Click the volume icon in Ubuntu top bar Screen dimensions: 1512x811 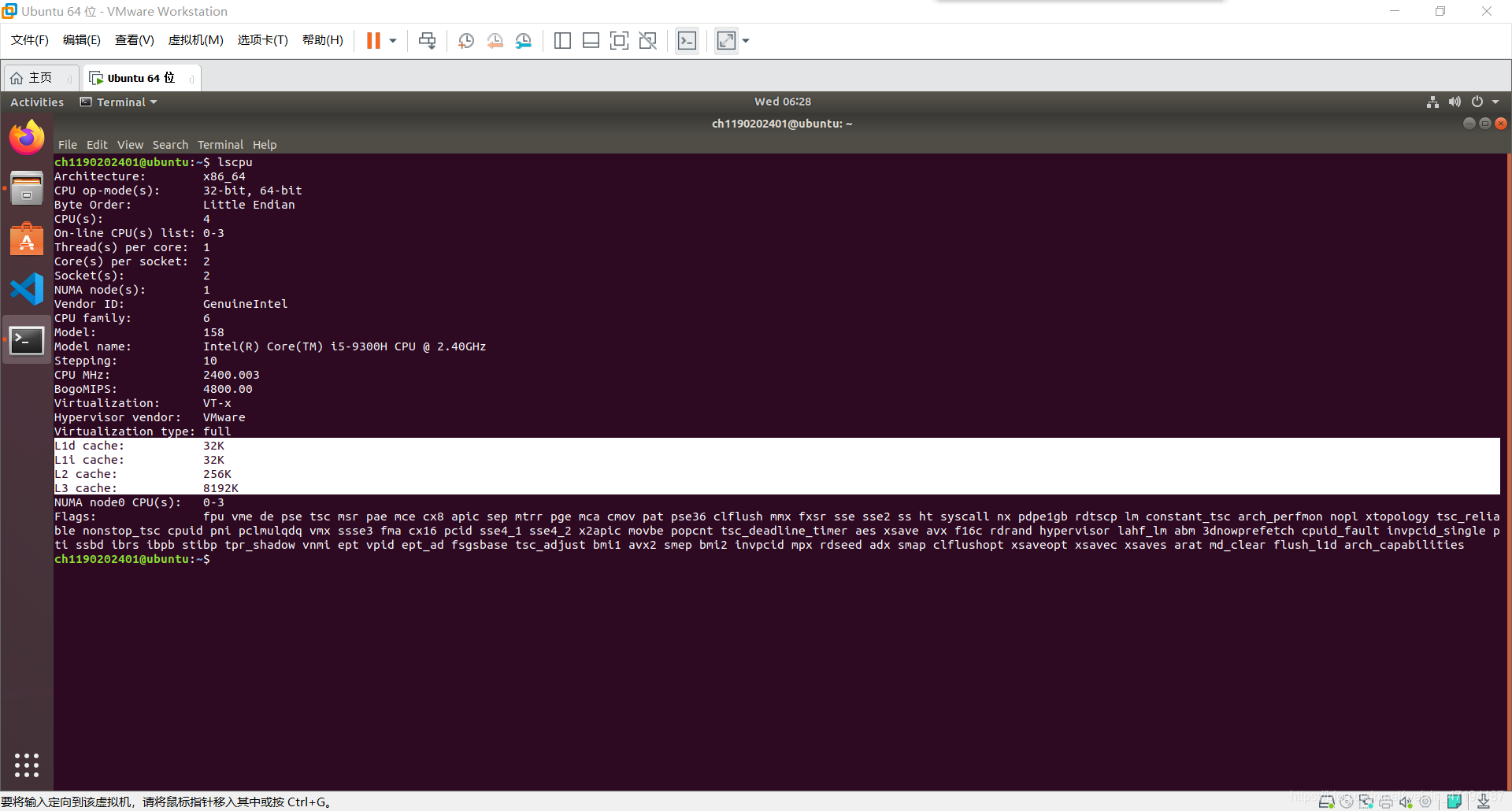pyautogui.click(x=1455, y=102)
